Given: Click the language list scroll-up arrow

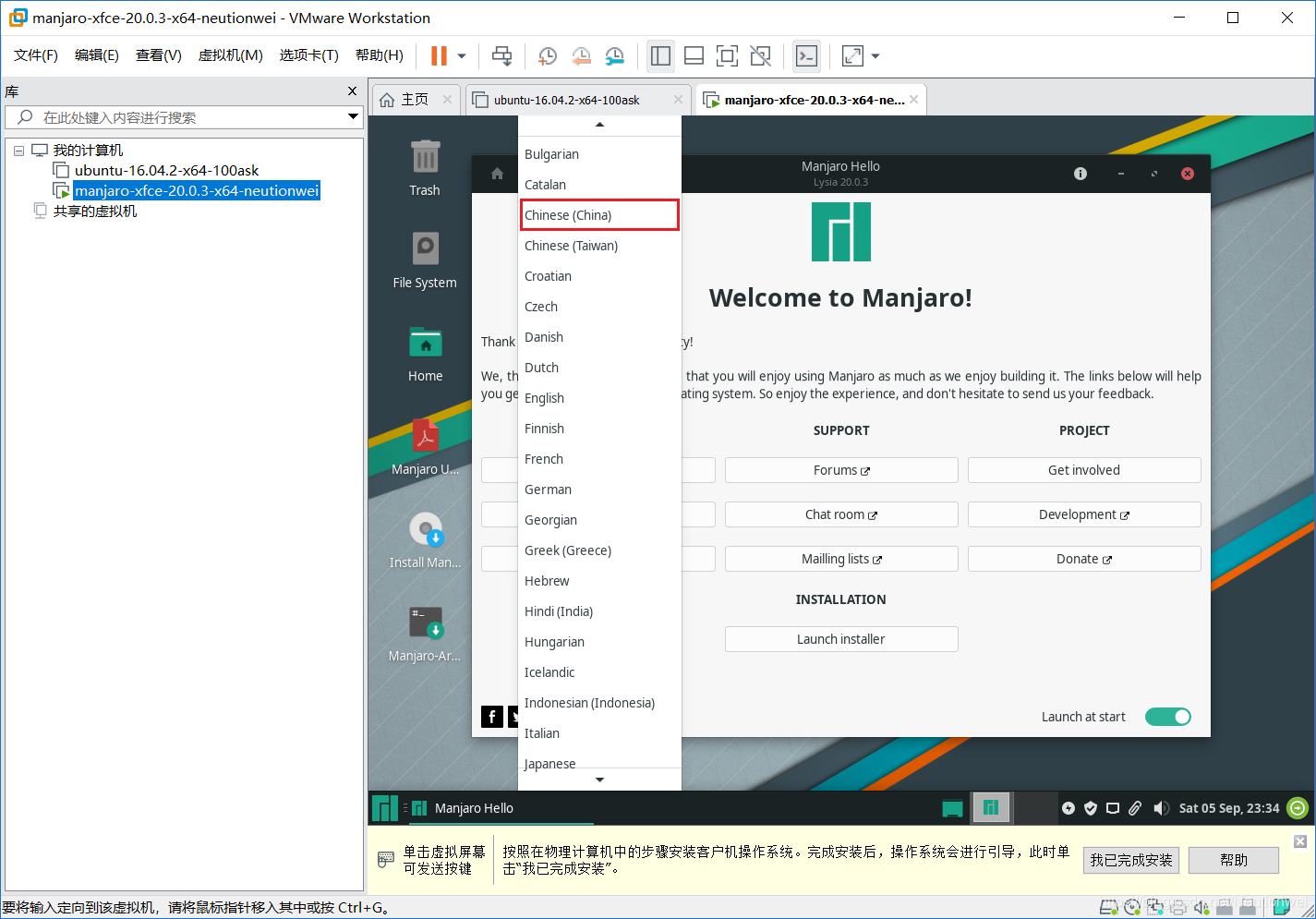Looking at the screenshot, I should click(599, 125).
